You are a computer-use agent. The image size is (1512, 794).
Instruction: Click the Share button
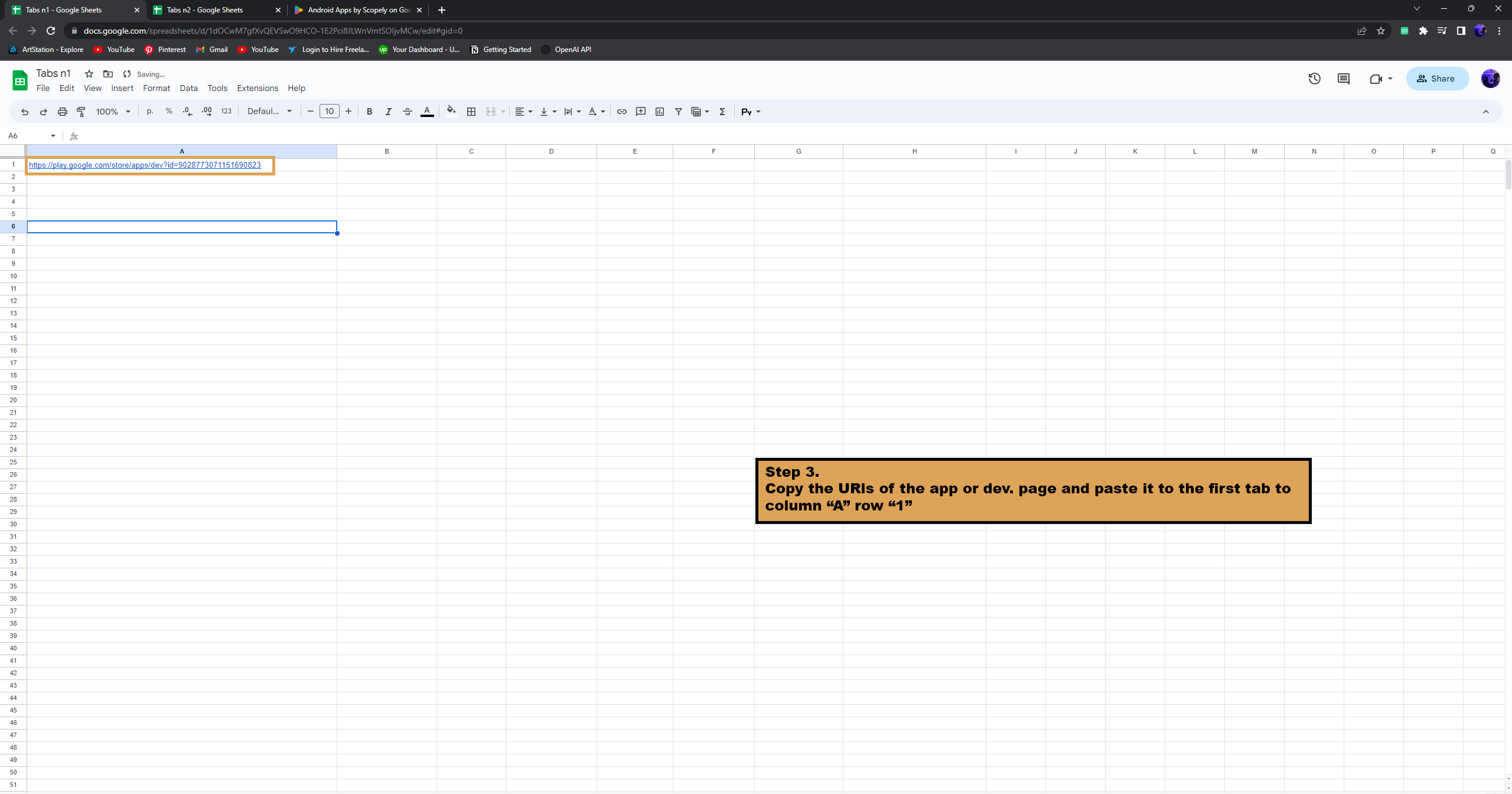1436,79
